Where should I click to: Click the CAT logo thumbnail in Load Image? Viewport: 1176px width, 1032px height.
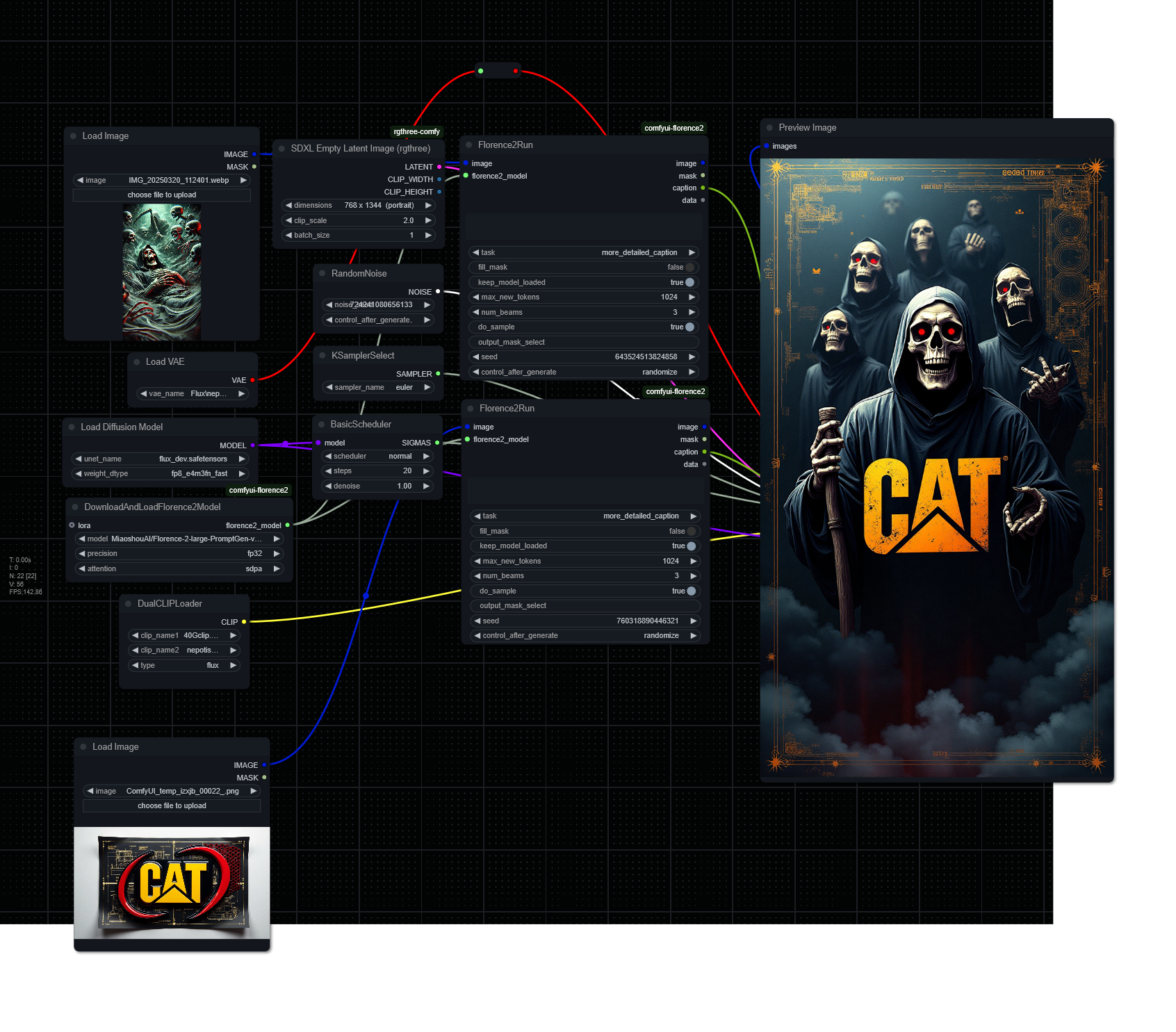click(172, 883)
